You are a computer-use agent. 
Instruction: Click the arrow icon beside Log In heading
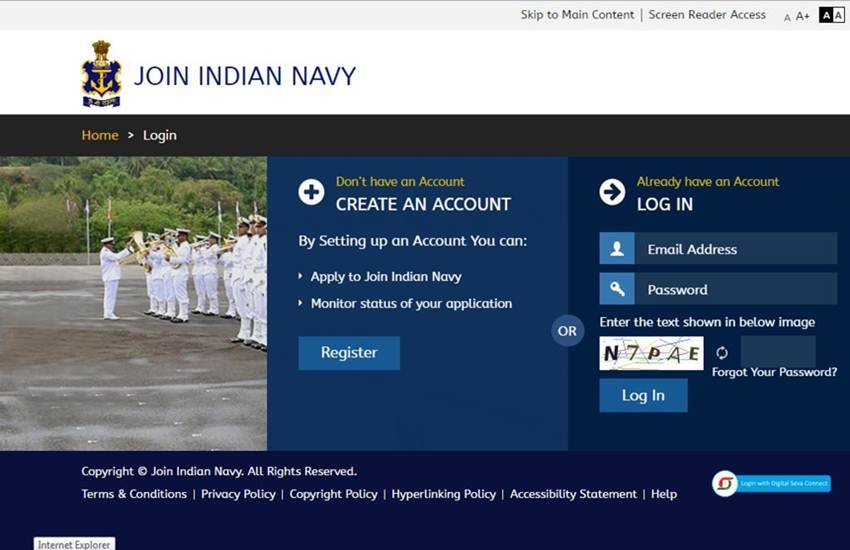(612, 192)
